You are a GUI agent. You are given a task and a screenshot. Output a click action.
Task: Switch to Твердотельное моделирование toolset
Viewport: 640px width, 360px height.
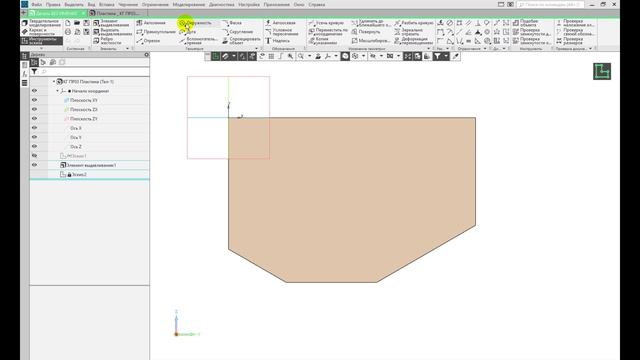point(41,23)
